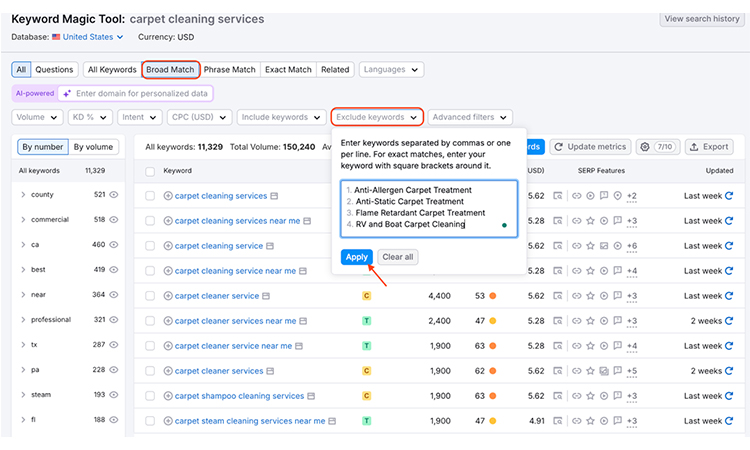Click the AI sparkle icon in domain field
750x450 pixels.
[x=67, y=93]
